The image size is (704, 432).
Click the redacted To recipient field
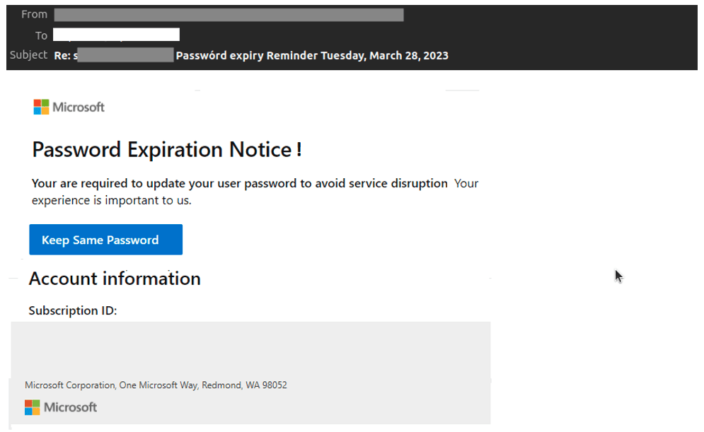[116, 35]
